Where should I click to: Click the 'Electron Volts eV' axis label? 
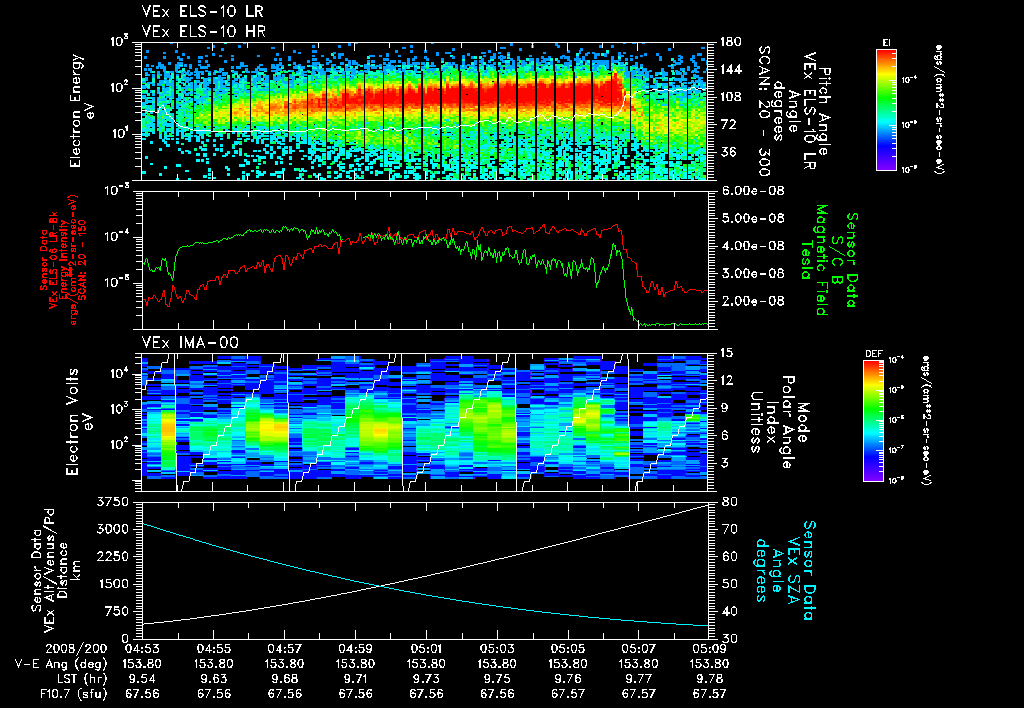[x=79, y=421]
